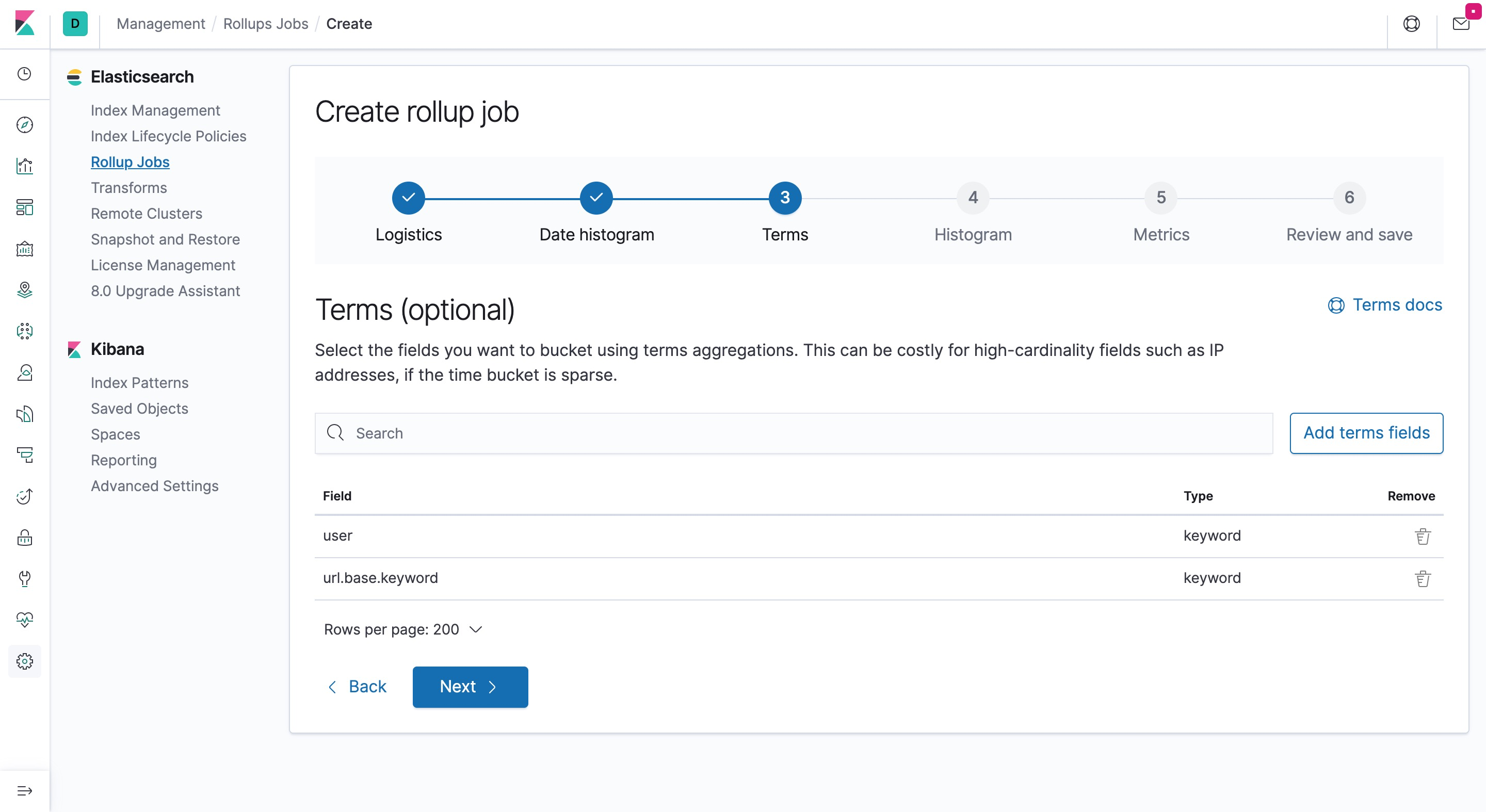This screenshot has width=1486, height=812.
Task: Jump to Date histogram step
Action: pyautogui.click(x=596, y=198)
